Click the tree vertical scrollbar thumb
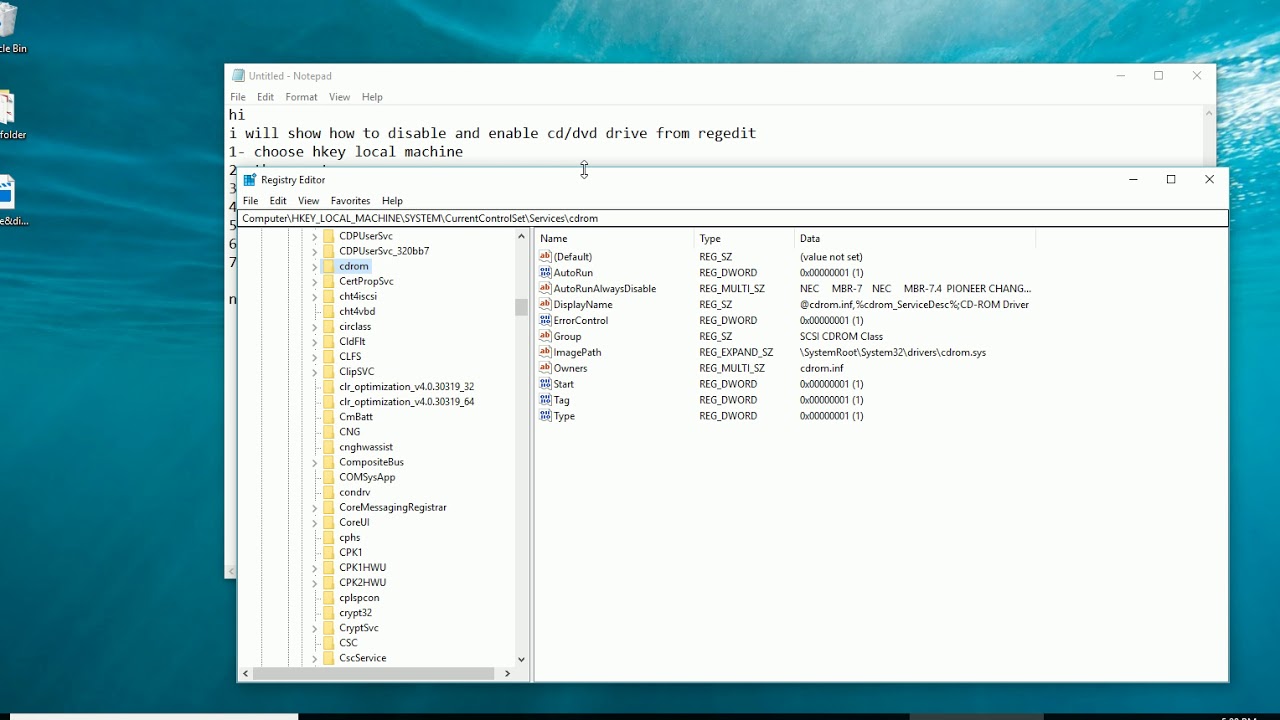Screen dimensions: 1280x720 [x=521, y=307]
